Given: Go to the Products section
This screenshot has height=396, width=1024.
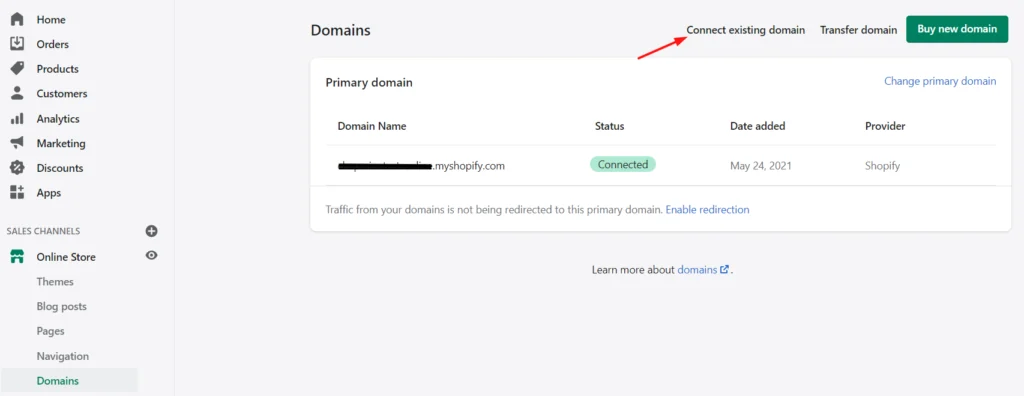Looking at the screenshot, I should tap(57, 69).
